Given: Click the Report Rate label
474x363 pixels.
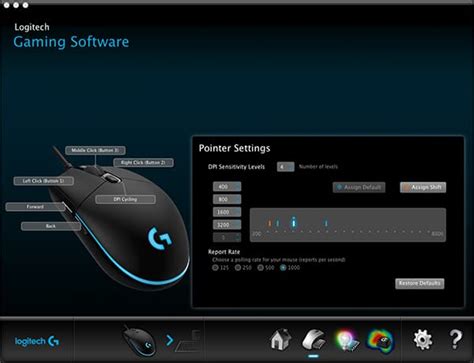Looking at the screenshot, I should pos(224,252).
